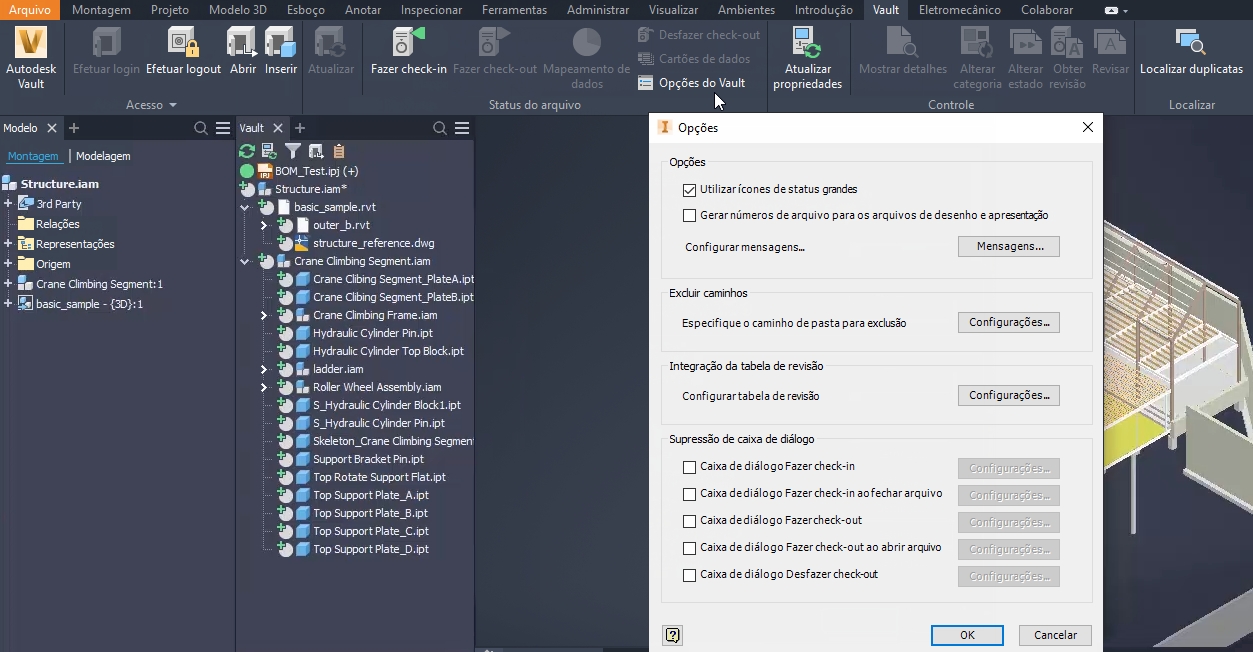Click the Inserir icon in Vault ribbon
The image size is (1253, 652).
click(281, 43)
